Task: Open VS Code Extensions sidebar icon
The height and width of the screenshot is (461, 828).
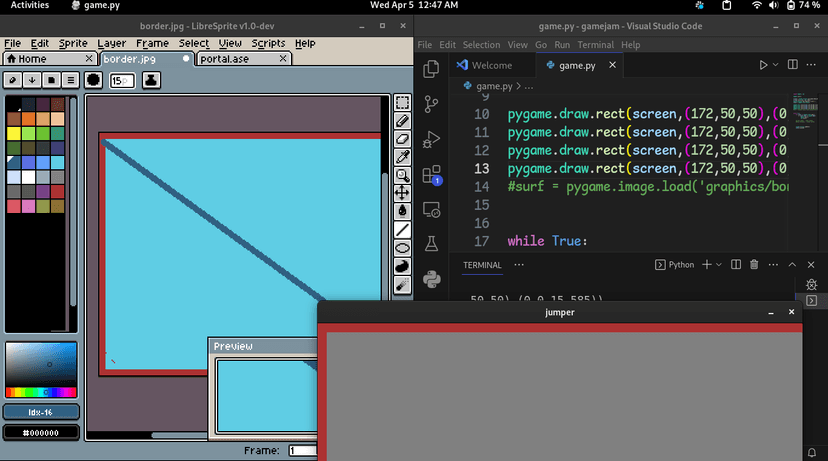Action: pos(432,174)
